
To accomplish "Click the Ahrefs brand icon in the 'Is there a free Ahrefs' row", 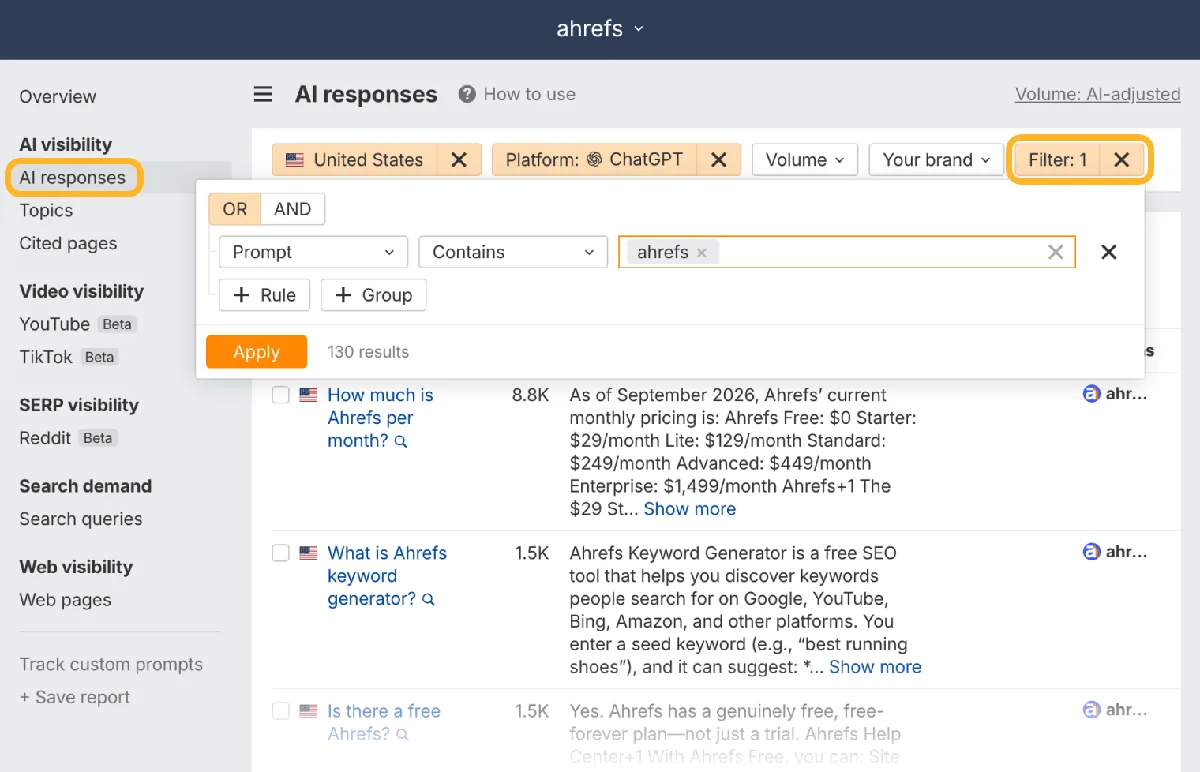I will click(x=1092, y=710).
